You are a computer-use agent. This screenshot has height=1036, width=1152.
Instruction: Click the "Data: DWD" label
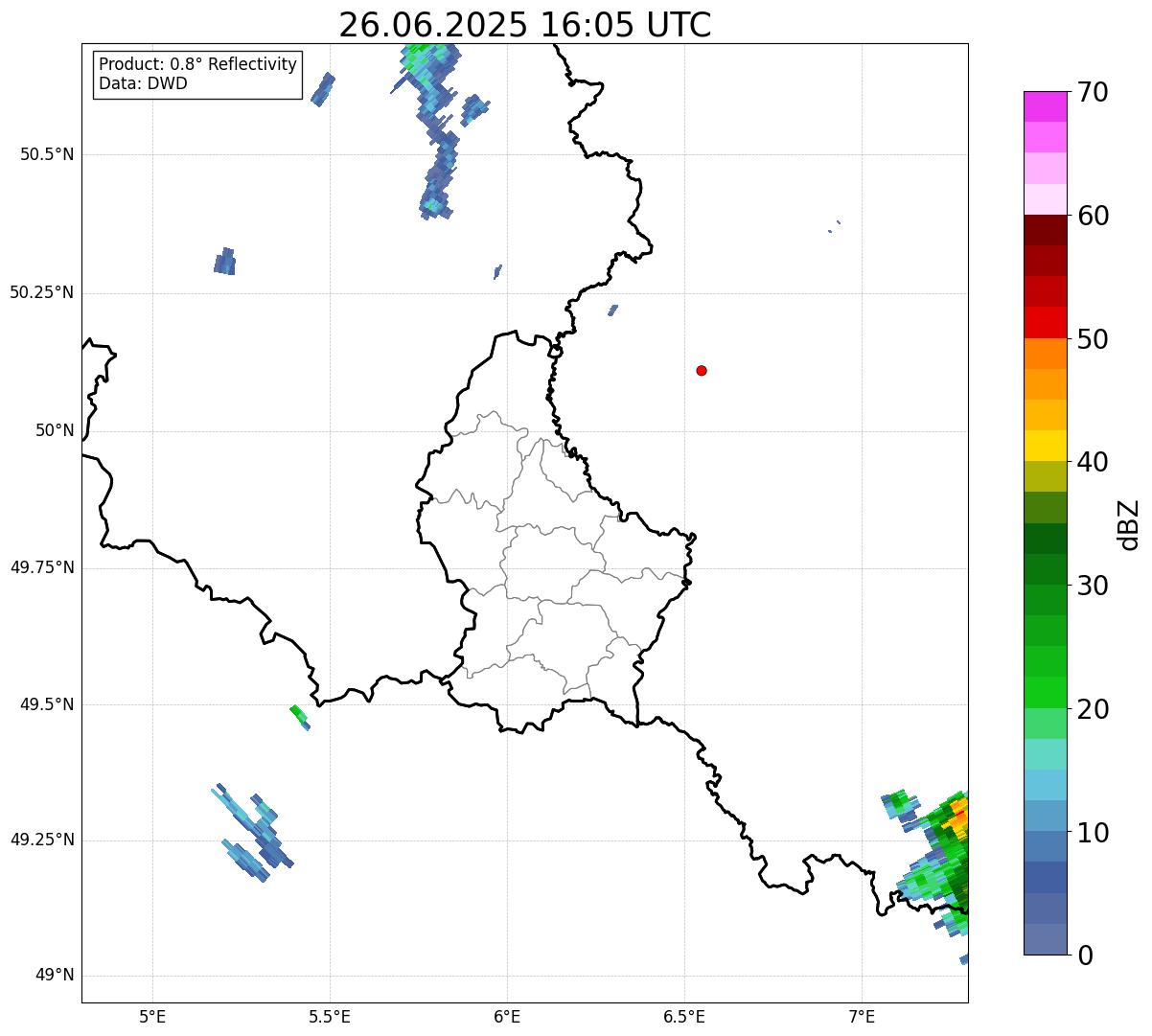(143, 83)
